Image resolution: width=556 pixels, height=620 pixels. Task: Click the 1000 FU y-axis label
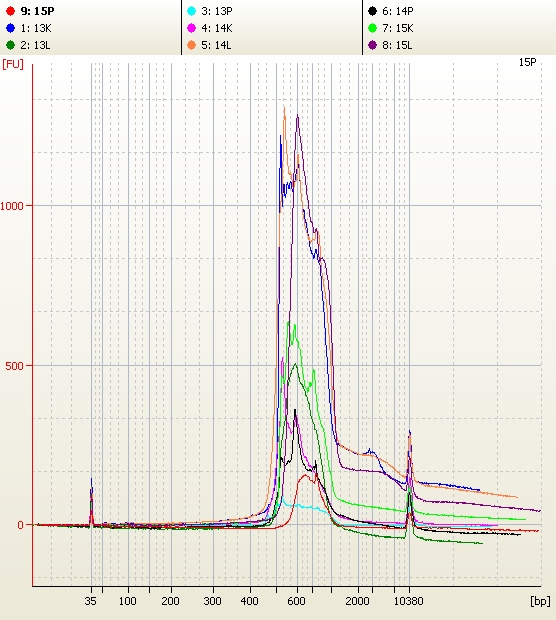point(12,206)
